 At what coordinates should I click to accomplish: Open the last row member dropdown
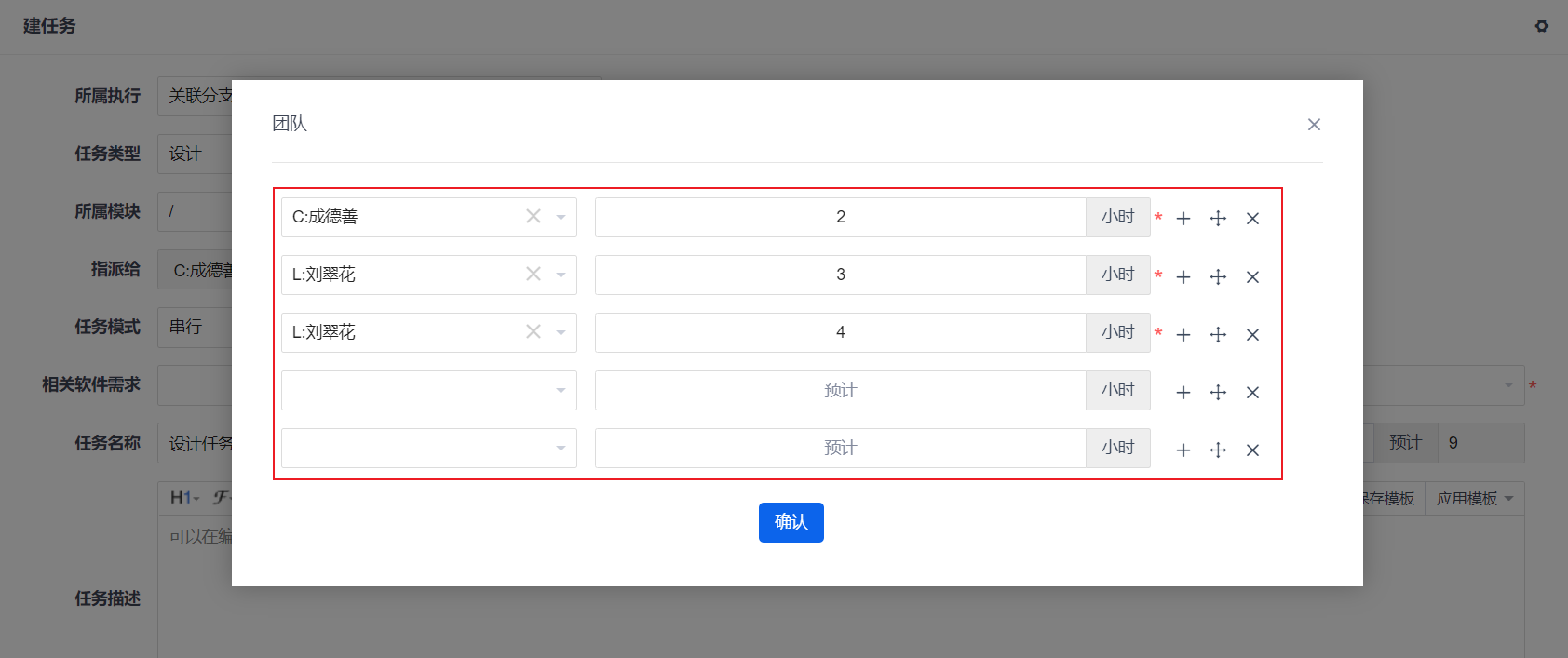click(x=429, y=448)
